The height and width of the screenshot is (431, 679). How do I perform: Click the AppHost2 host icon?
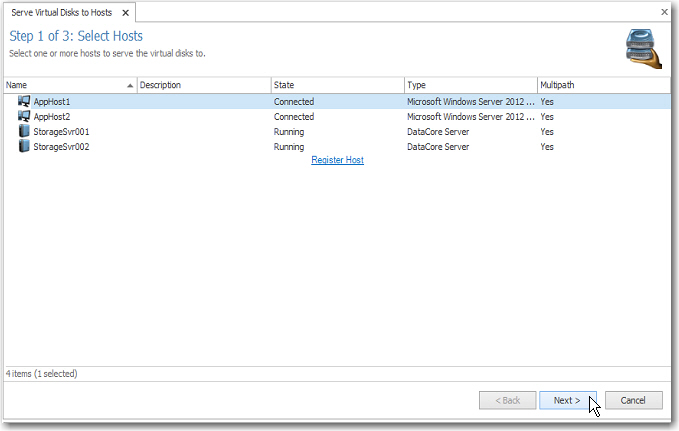click(24, 117)
